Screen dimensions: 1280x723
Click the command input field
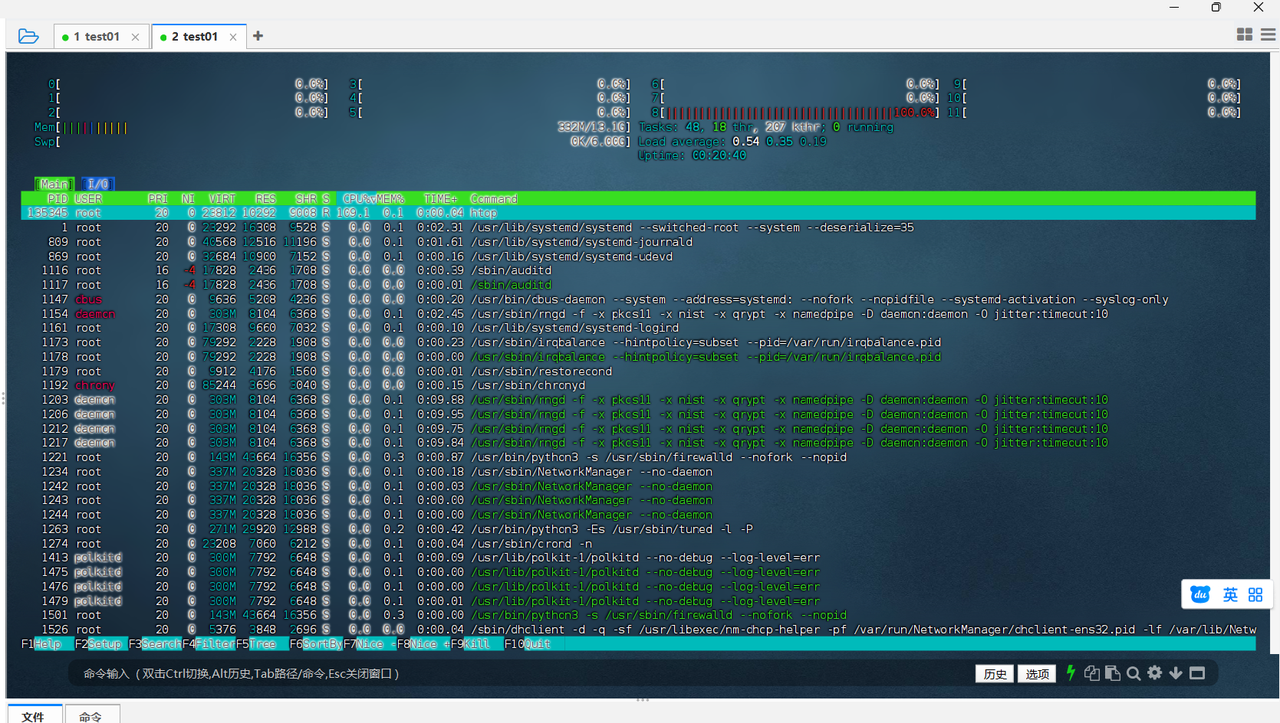[500, 674]
